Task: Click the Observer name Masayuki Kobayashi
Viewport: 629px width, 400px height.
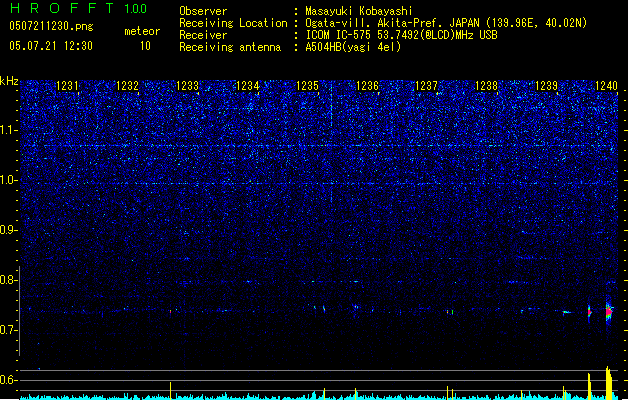Action: coord(359,11)
